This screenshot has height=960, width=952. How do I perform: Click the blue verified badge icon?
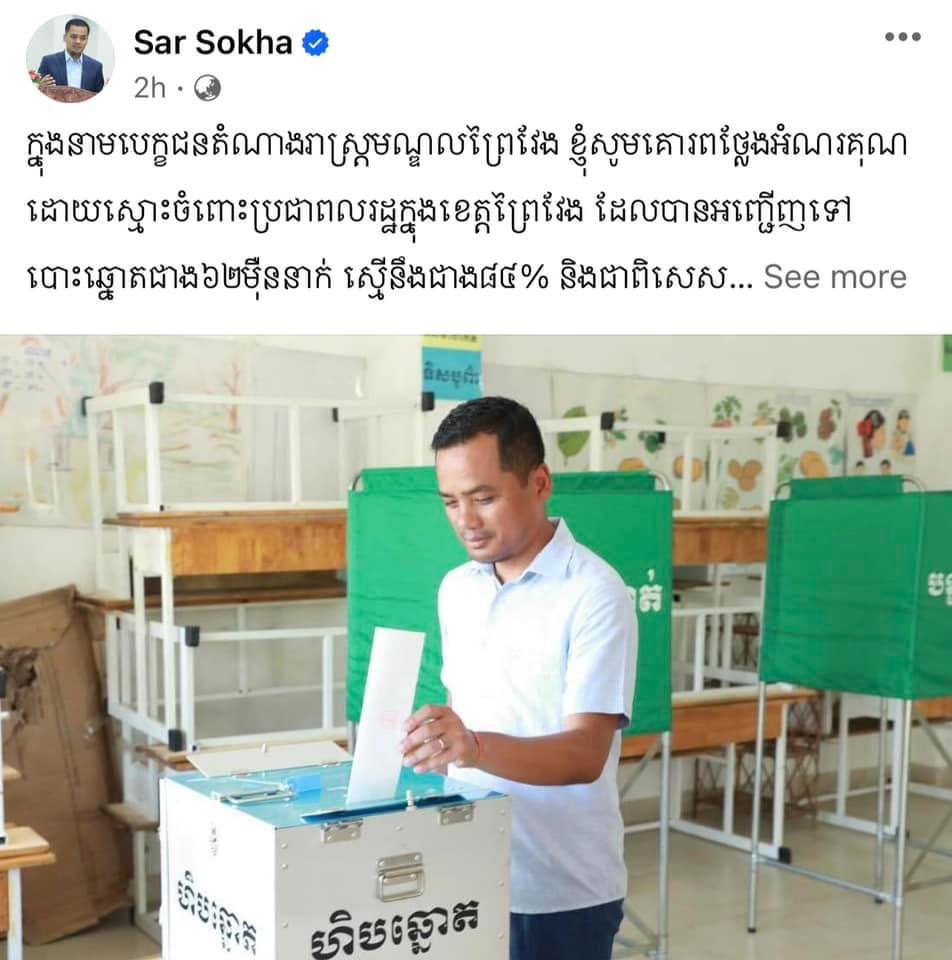(316, 43)
